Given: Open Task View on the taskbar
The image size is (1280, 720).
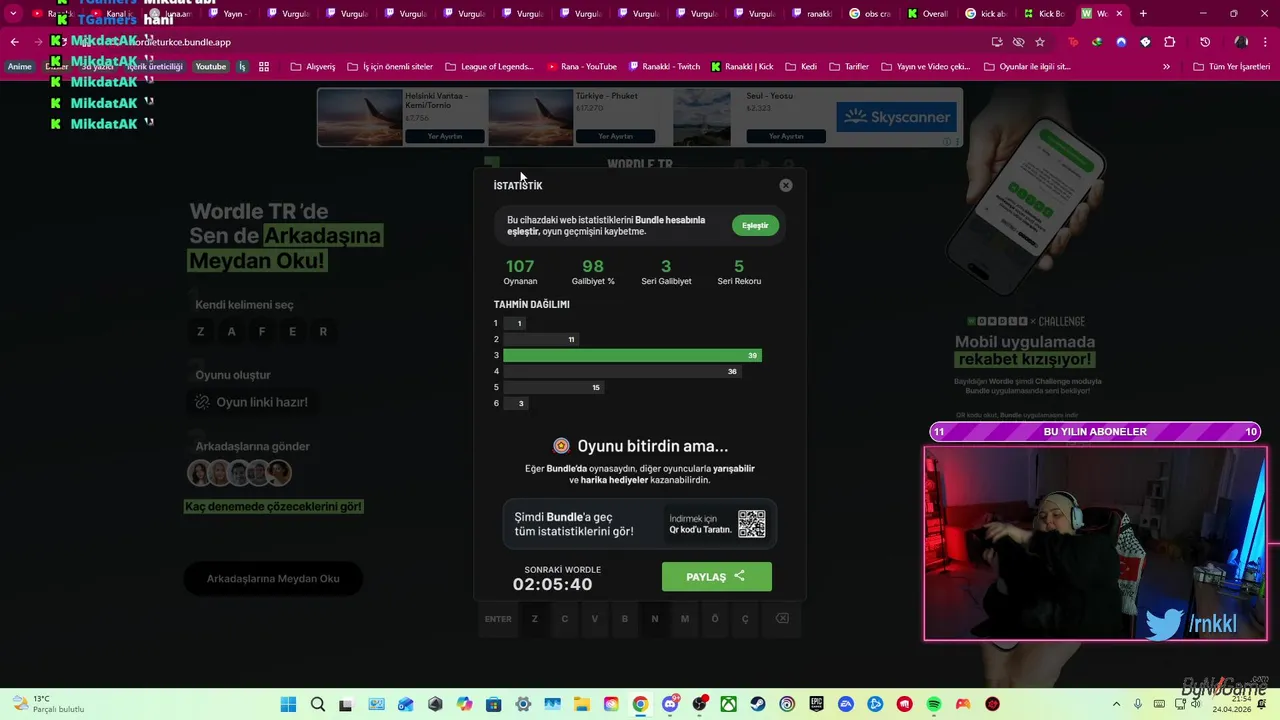Looking at the screenshot, I should tap(345, 705).
